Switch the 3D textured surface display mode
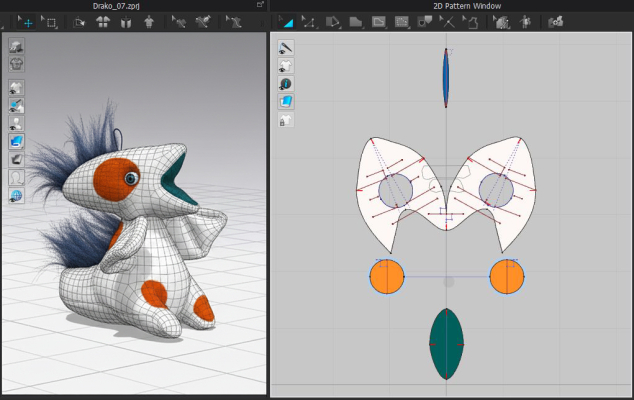 pyautogui.click(x=17, y=142)
